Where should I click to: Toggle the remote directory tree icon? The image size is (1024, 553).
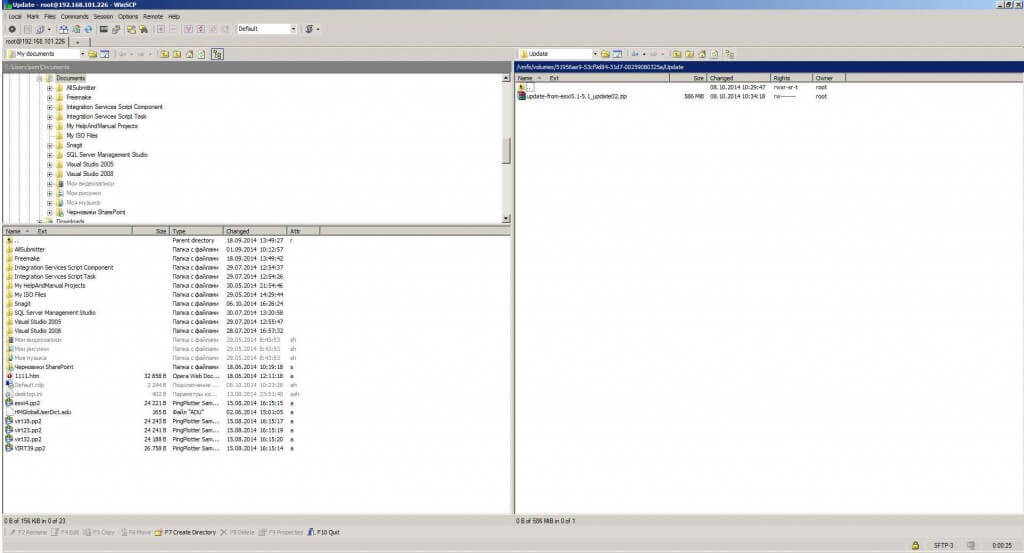point(729,54)
